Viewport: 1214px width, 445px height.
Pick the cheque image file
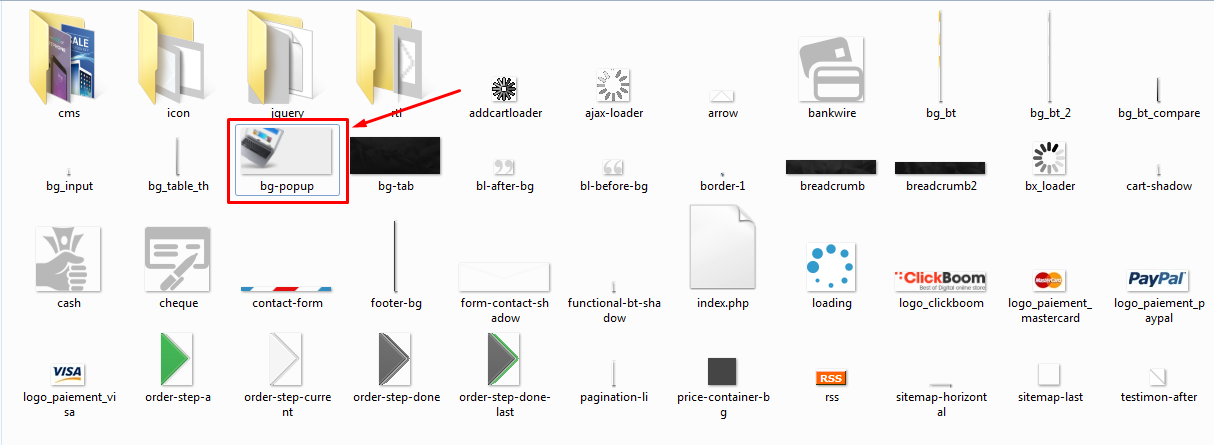coord(178,268)
